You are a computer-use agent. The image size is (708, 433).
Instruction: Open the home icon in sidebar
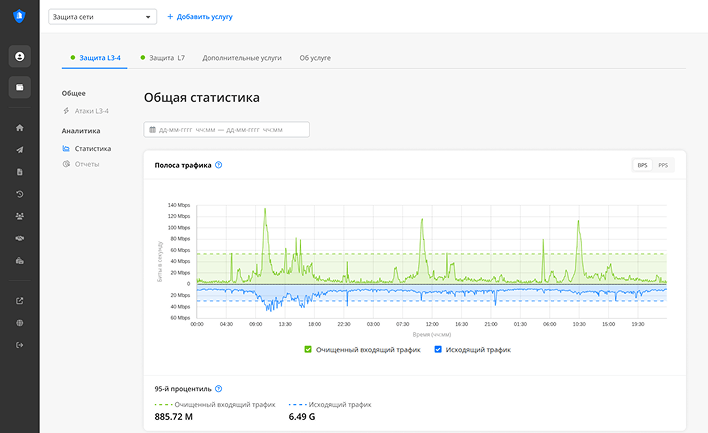(x=20, y=128)
